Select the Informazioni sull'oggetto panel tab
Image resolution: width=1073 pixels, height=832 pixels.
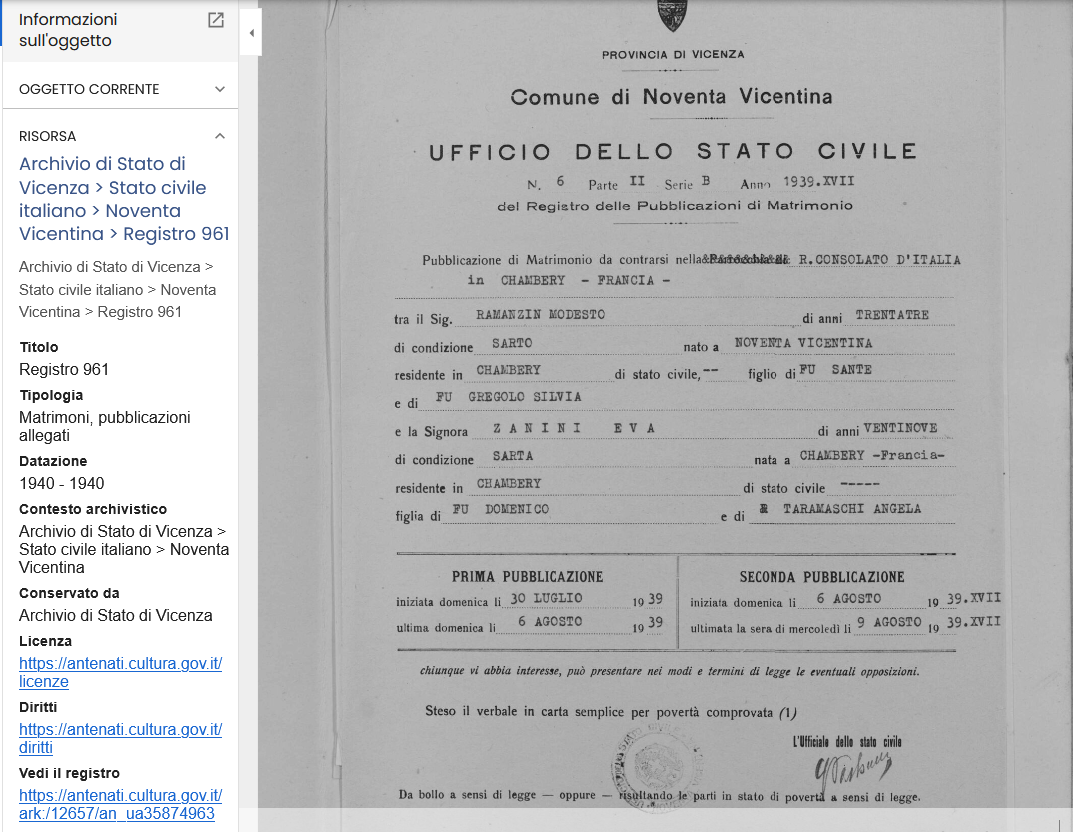tap(68, 30)
